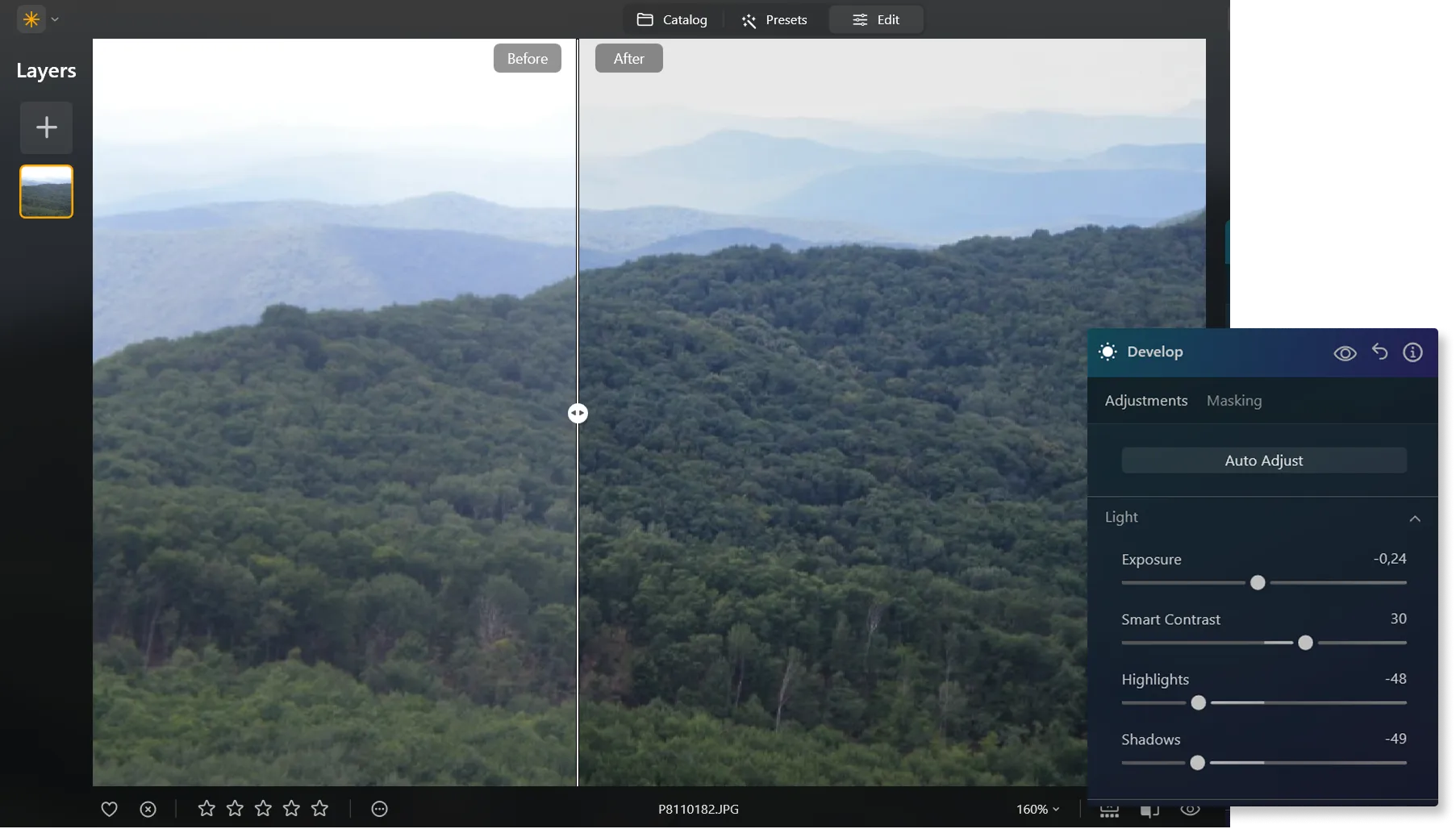Image resolution: width=1456 pixels, height=829 pixels.
Task: Open the Develop info icon
Action: (x=1412, y=352)
